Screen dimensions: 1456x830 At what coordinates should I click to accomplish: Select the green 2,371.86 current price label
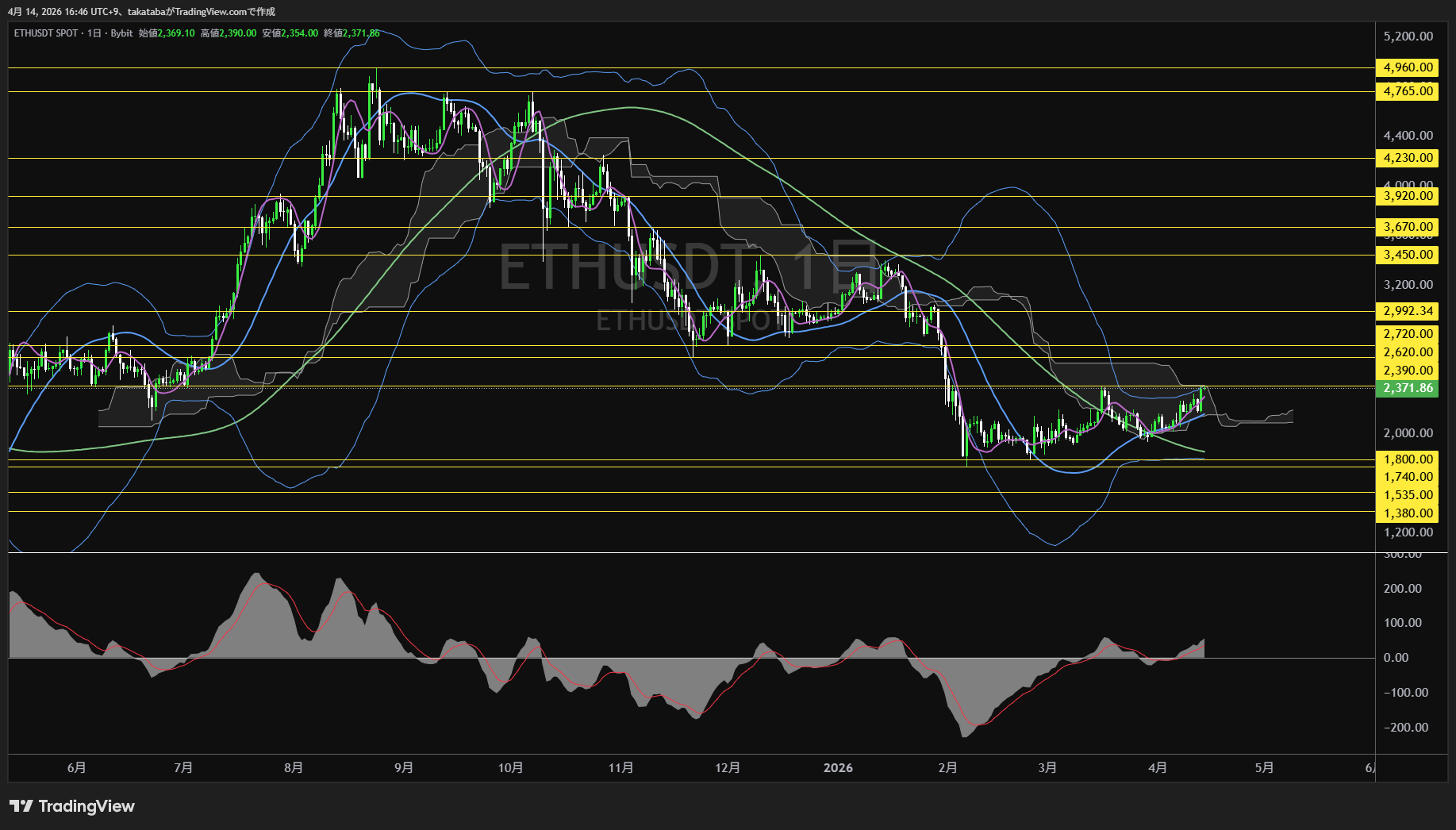click(x=1408, y=388)
